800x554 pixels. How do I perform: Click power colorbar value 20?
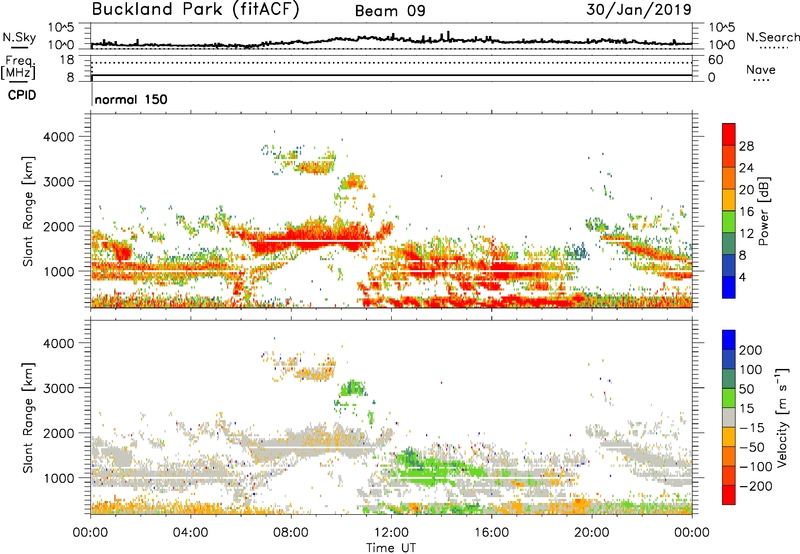[x=746, y=190]
